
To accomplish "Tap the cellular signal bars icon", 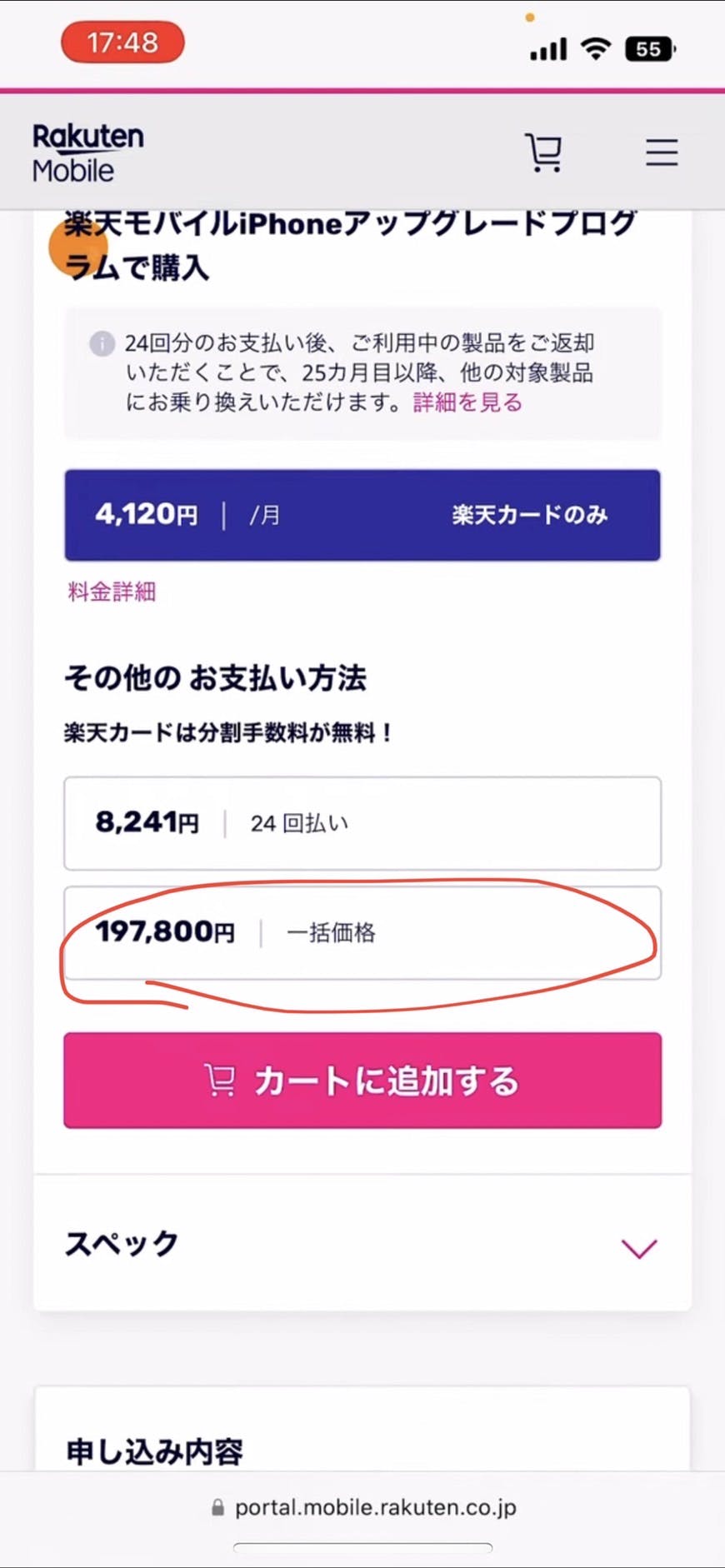I will click(x=548, y=49).
